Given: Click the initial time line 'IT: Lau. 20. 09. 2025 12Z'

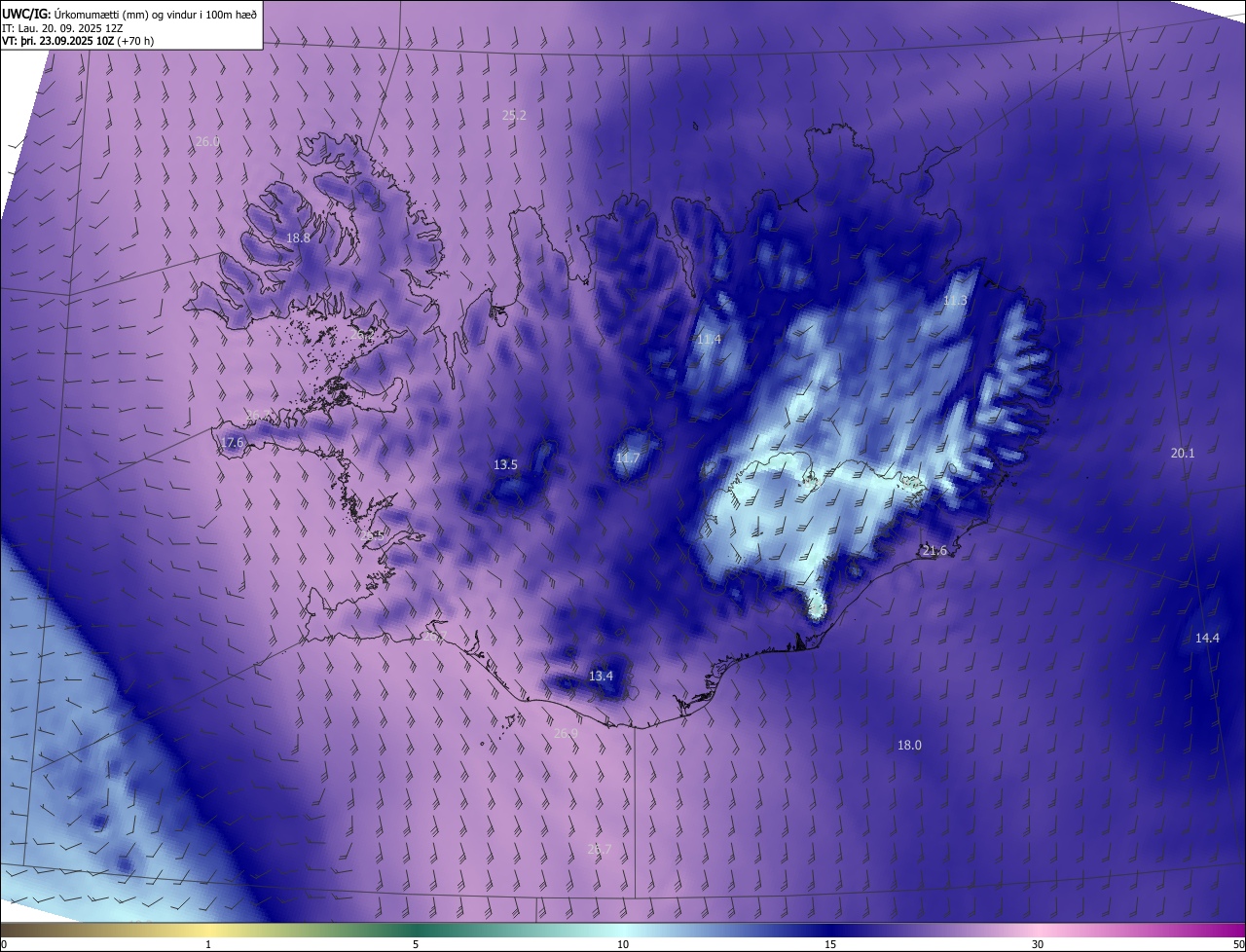Looking at the screenshot, I should coord(62,27).
